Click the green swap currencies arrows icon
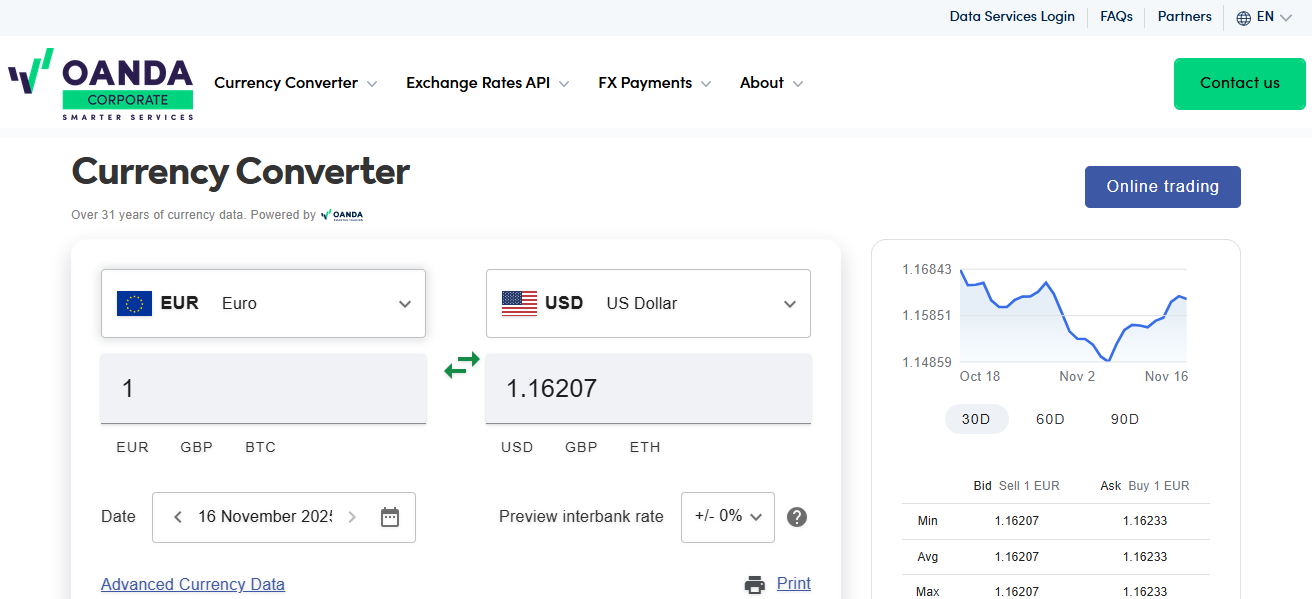The image size is (1312, 599). coord(462,365)
